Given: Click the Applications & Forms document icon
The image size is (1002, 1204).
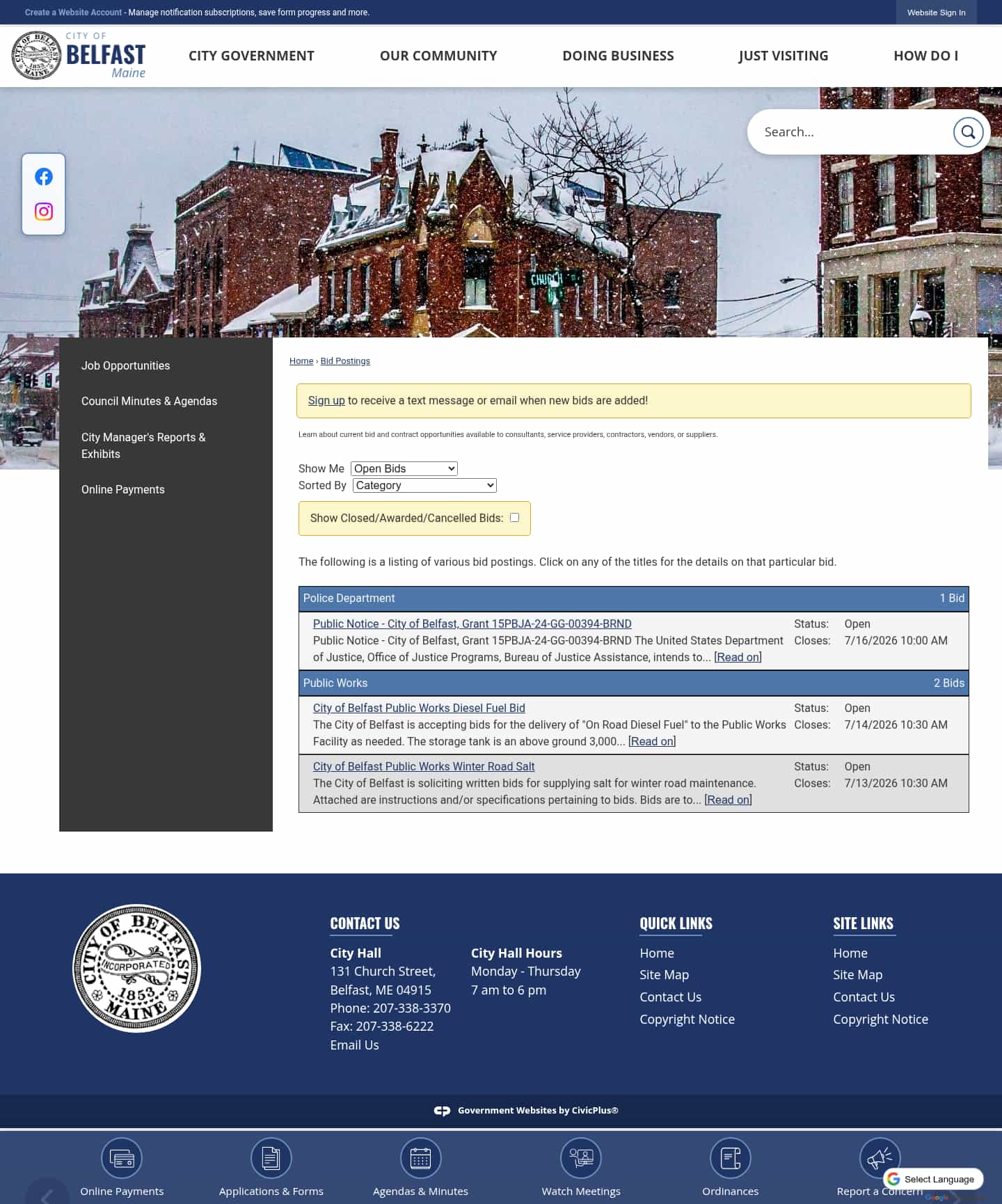Looking at the screenshot, I should pyautogui.click(x=271, y=1158).
